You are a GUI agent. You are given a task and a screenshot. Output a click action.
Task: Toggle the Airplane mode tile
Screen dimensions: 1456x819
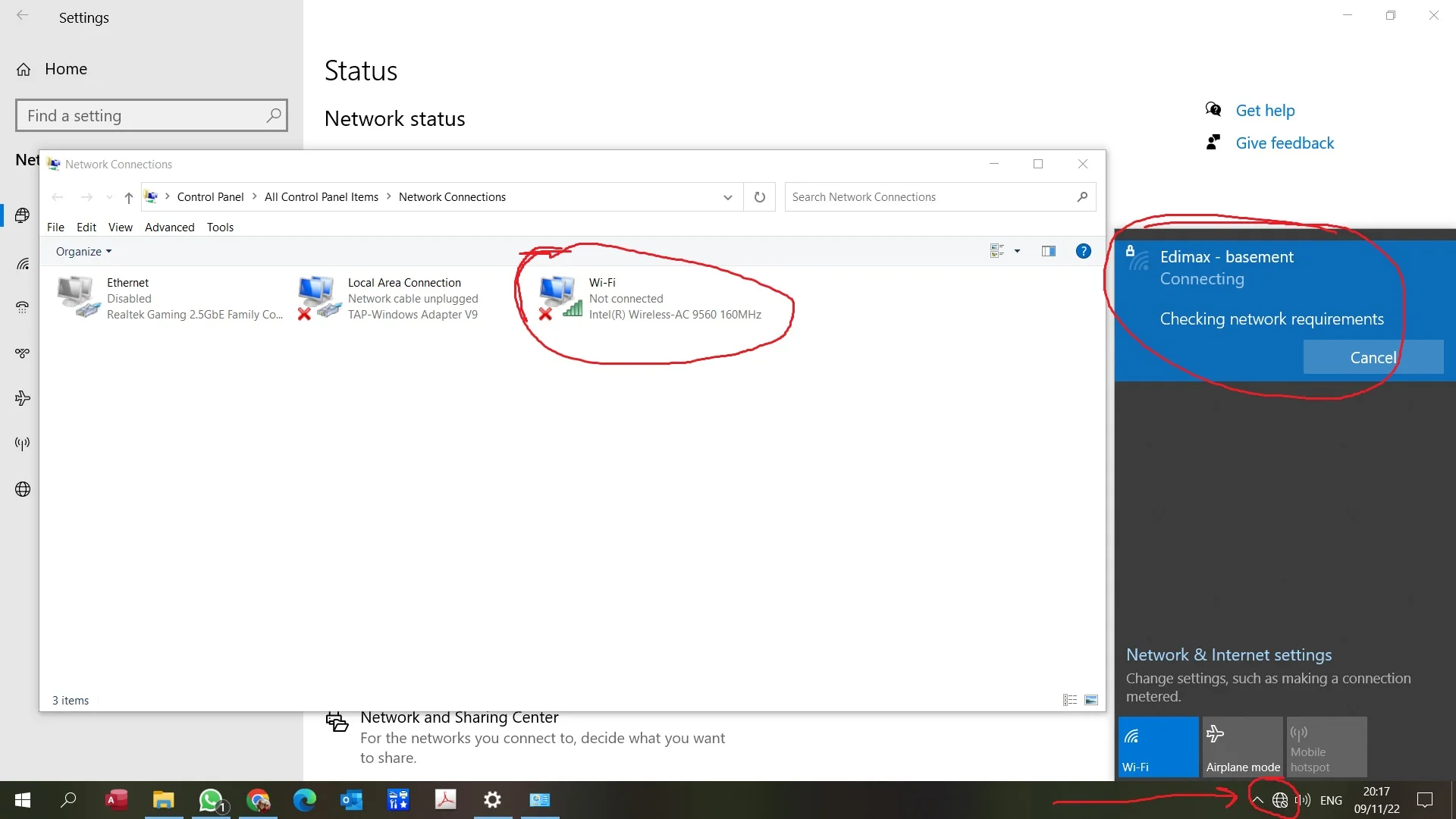pos(1242,747)
